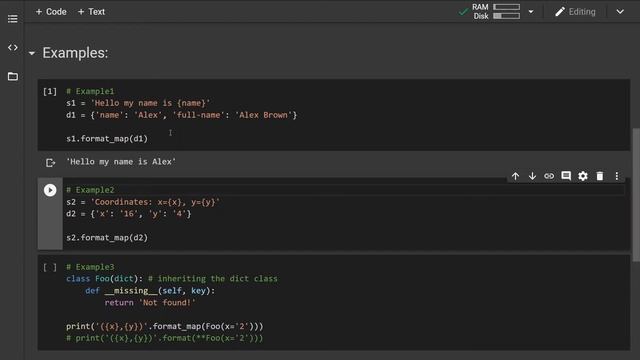Click the '# Example3' comment line
640x360 pixels.
pos(90,267)
